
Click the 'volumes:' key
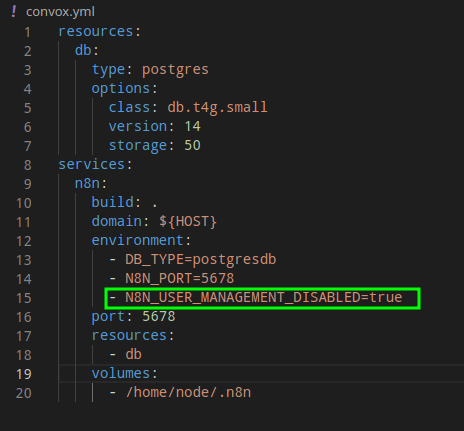[125, 373]
